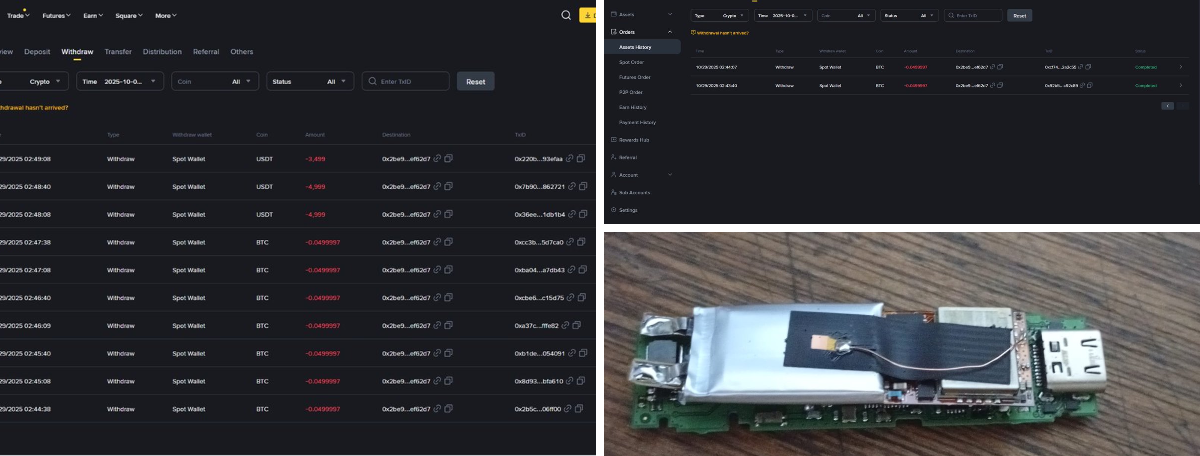This screenshot has height=456, width=1200.
Task: Click the search magnifier icon in top bar
Action: pos(566,15)
